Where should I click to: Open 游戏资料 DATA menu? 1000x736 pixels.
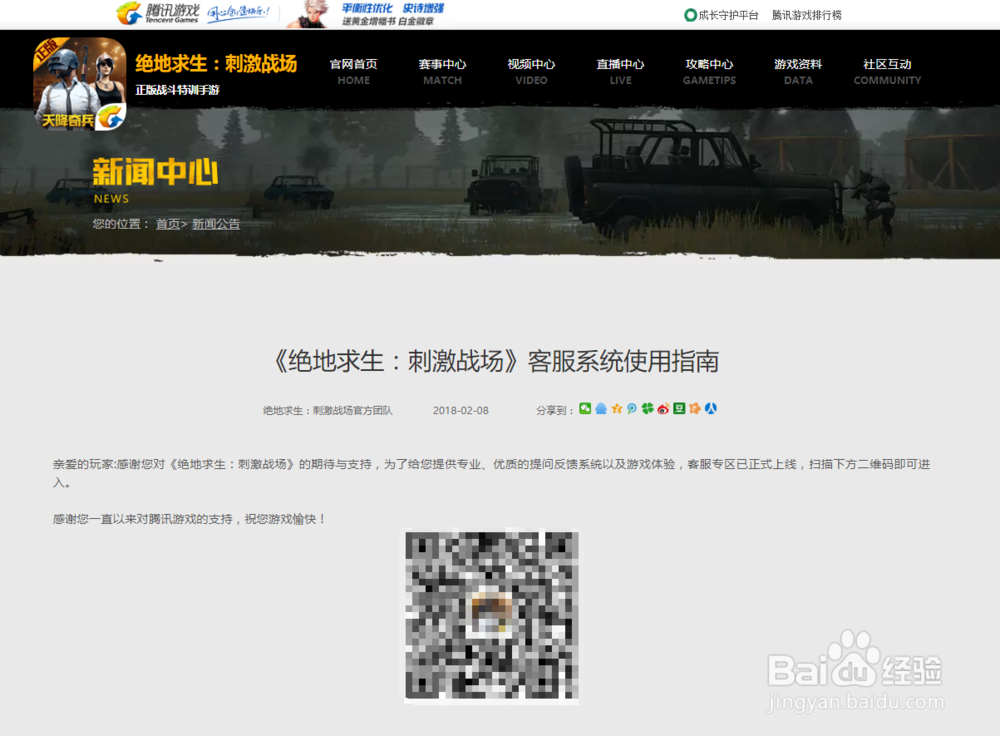click(x=798, y=71)
